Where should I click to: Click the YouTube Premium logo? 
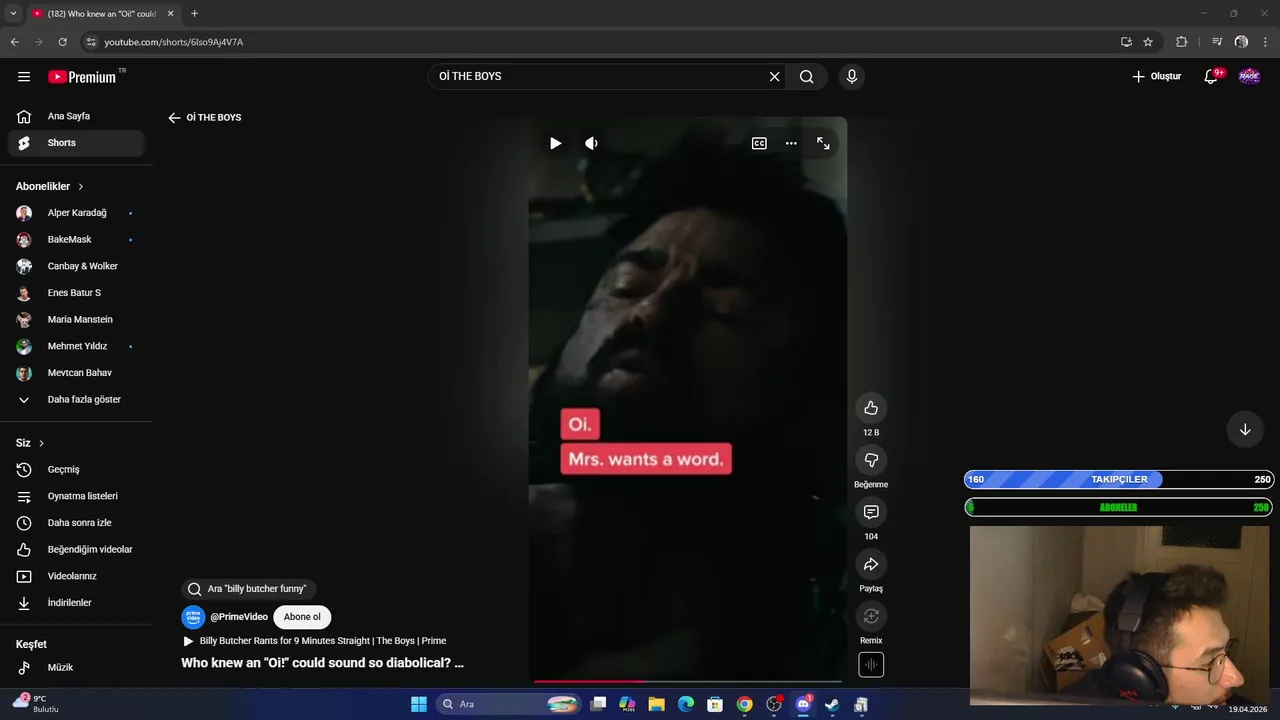[82, 77]
